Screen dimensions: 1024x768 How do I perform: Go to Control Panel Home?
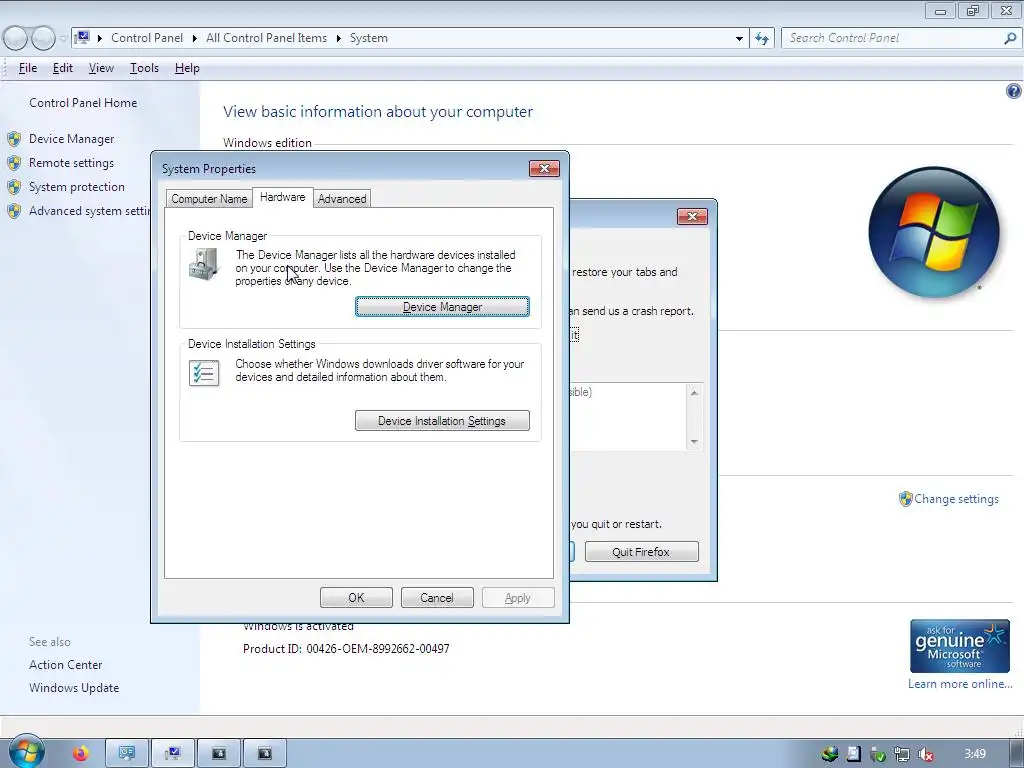pos(83,103)
